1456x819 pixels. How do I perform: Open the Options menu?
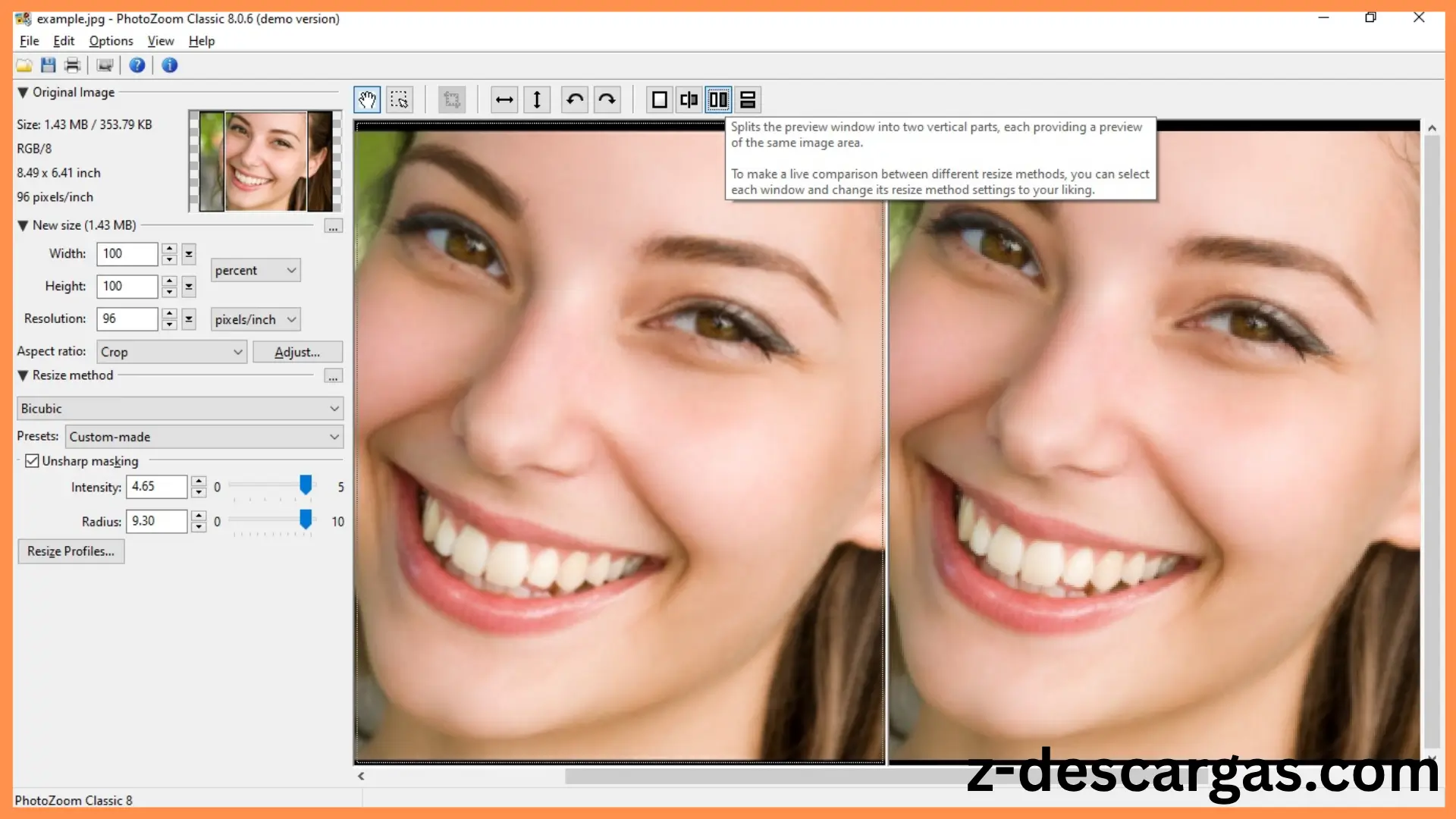(x=111, y=41)
